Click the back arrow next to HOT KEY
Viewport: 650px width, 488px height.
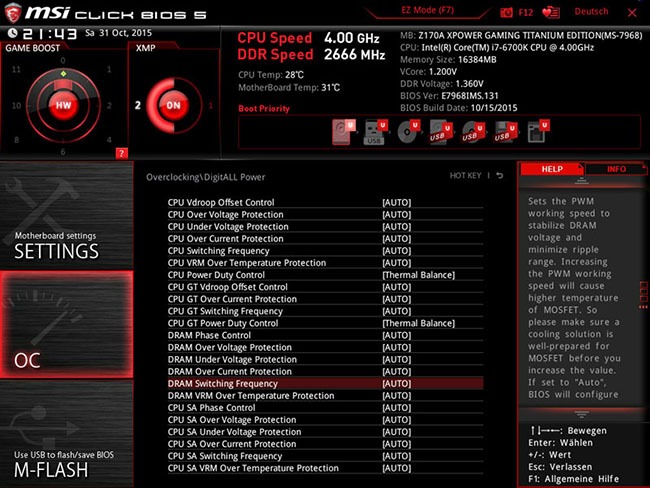(x=500, y=176)
